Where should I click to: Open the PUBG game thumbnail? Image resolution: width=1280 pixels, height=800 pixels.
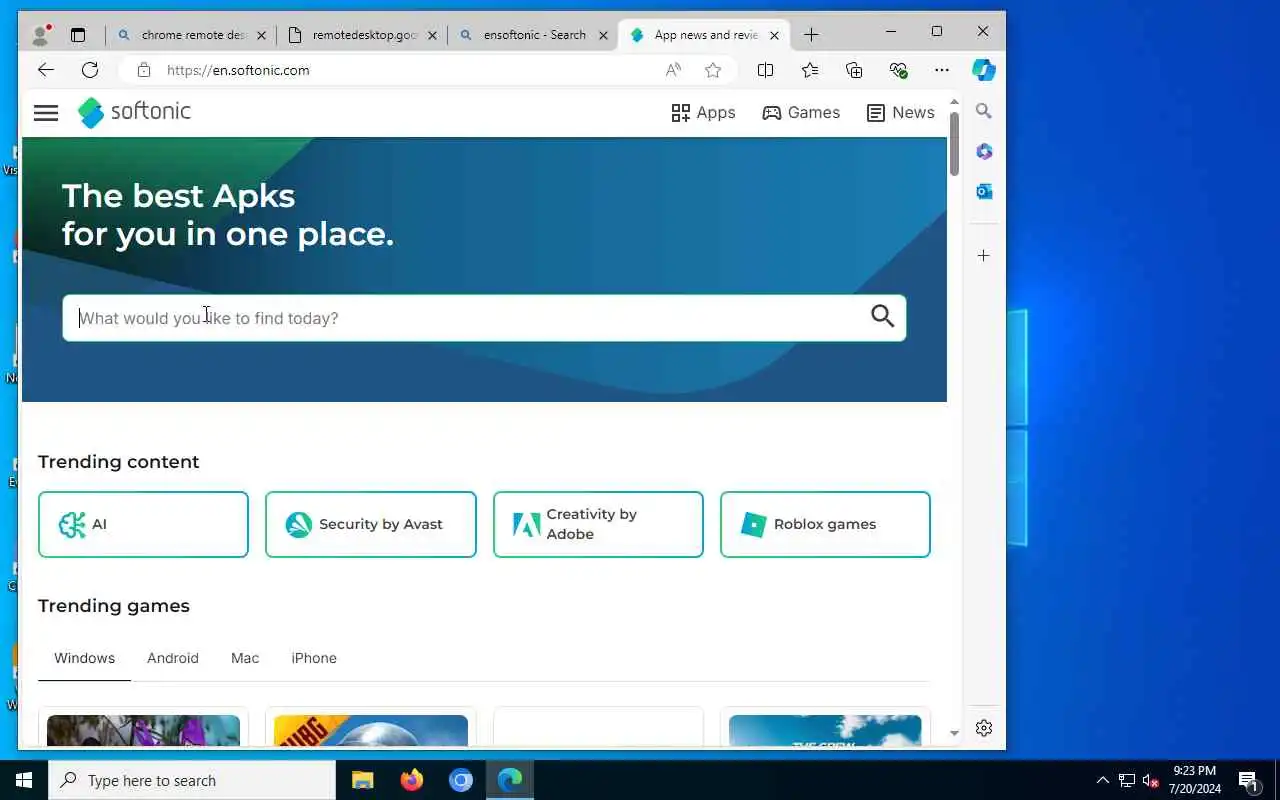(x=371, y=730)
